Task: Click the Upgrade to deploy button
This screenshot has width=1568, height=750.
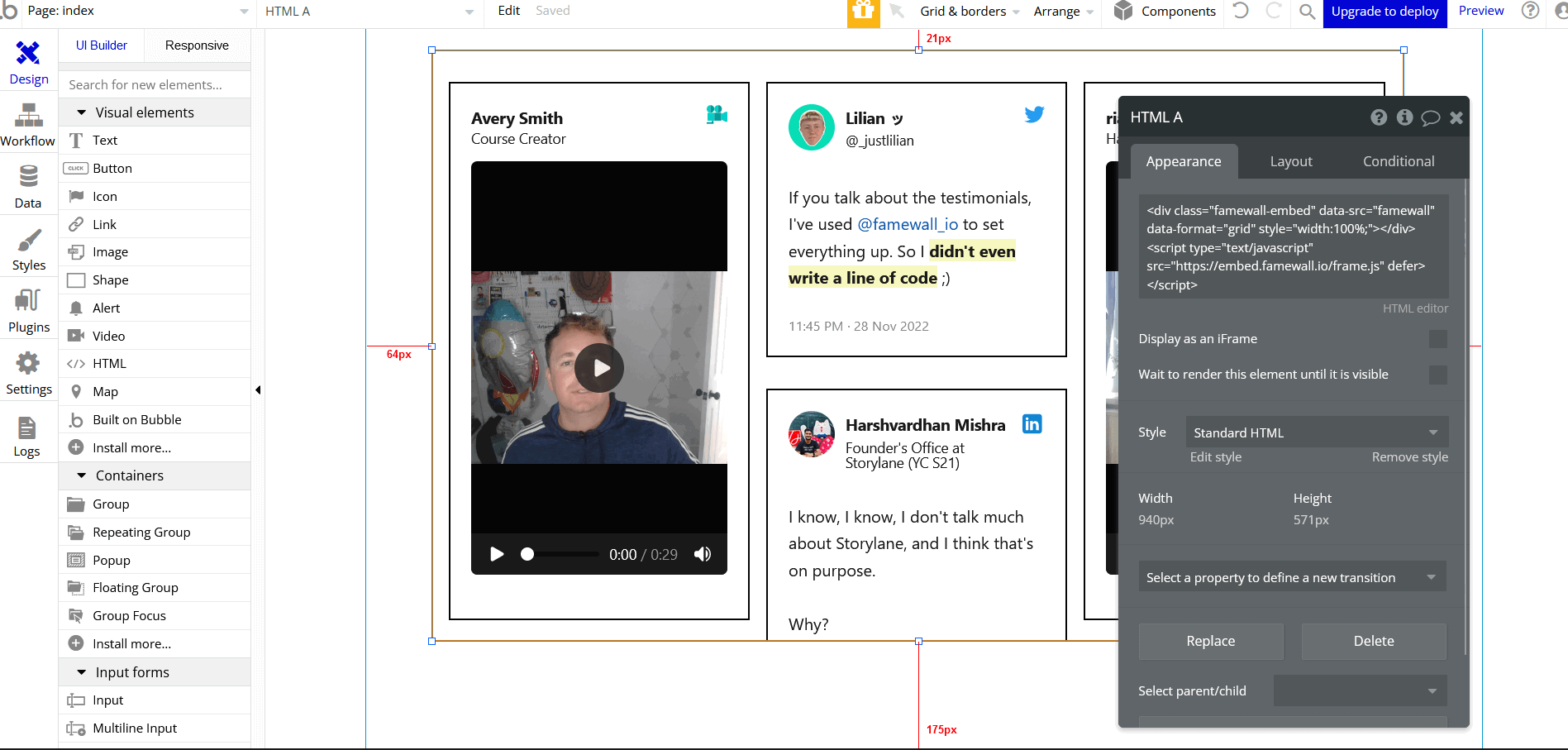Action: point(1385,12)
